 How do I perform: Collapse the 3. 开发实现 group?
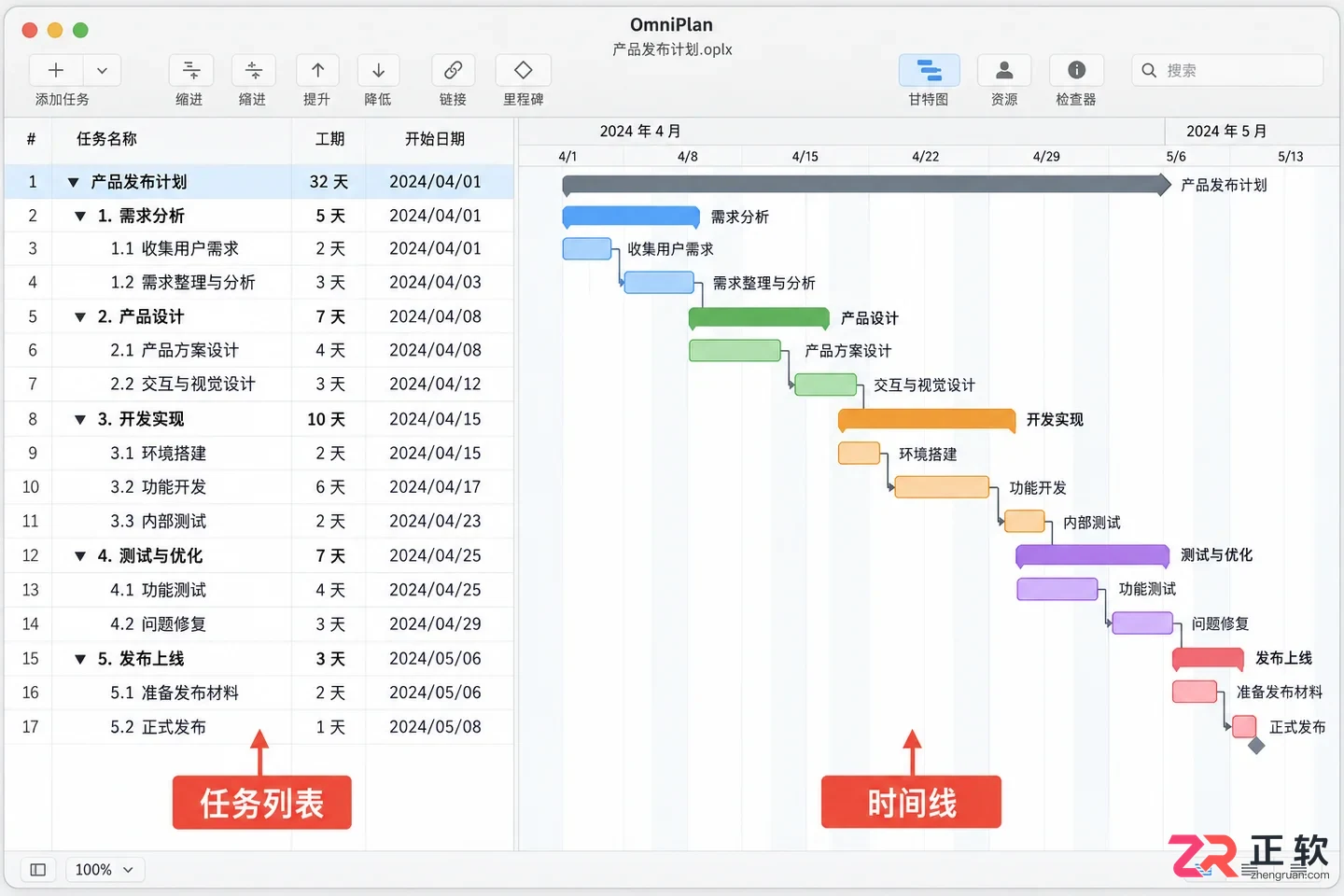pyautogui.click(x=80, y=420)
